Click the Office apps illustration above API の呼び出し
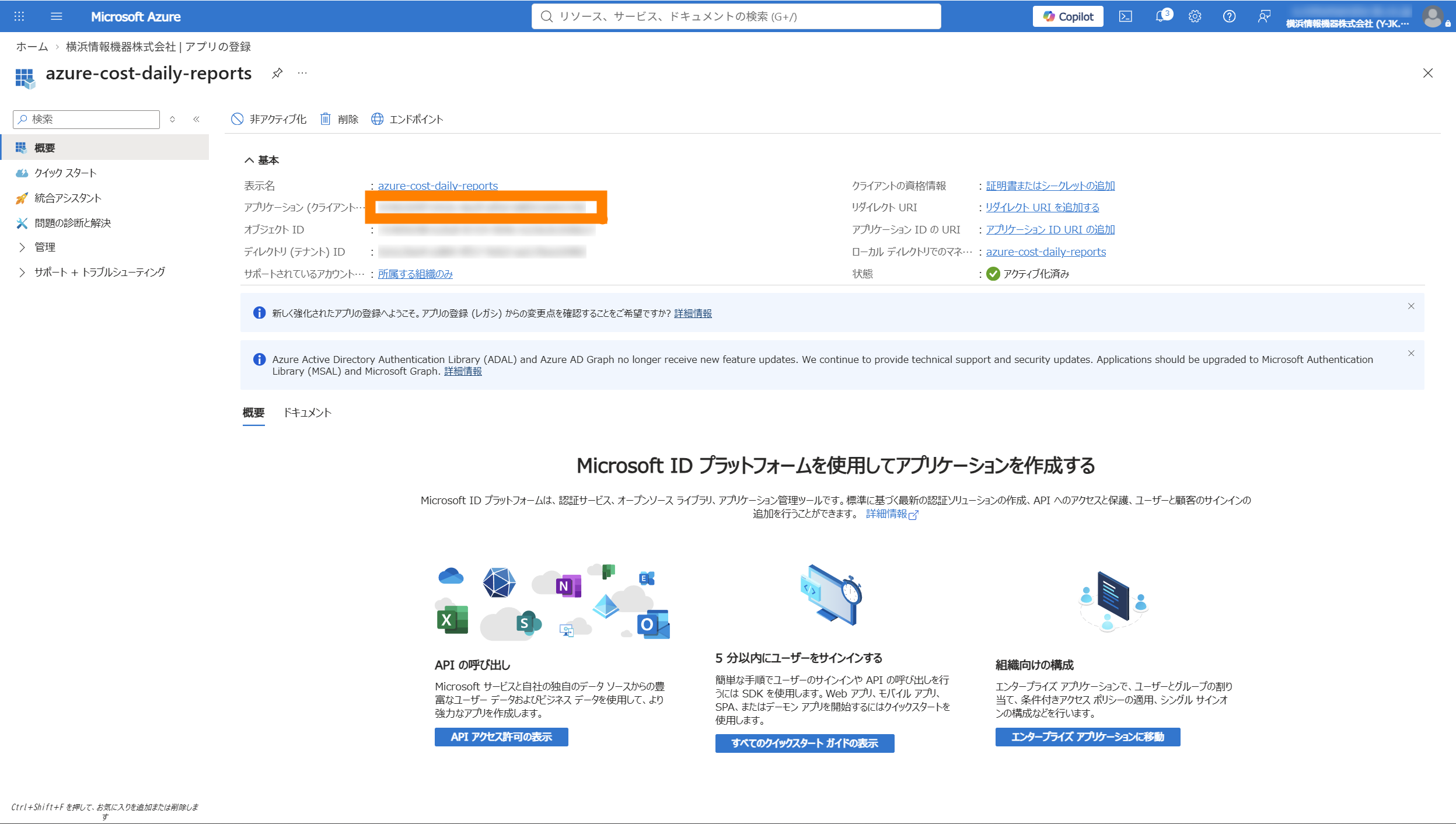Viewport: 1456px width, 824px height. (x=553, y=602)
